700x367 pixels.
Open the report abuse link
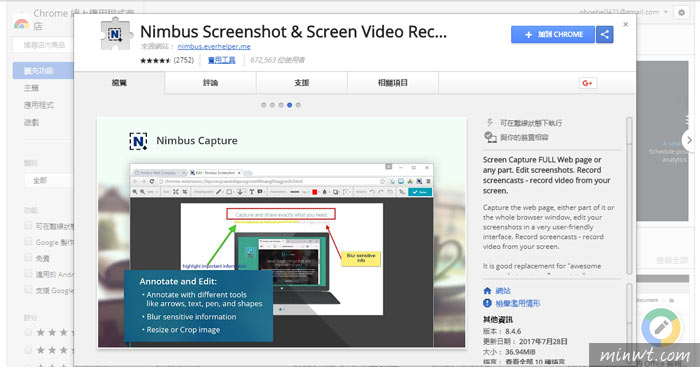[x=518, y=303]
